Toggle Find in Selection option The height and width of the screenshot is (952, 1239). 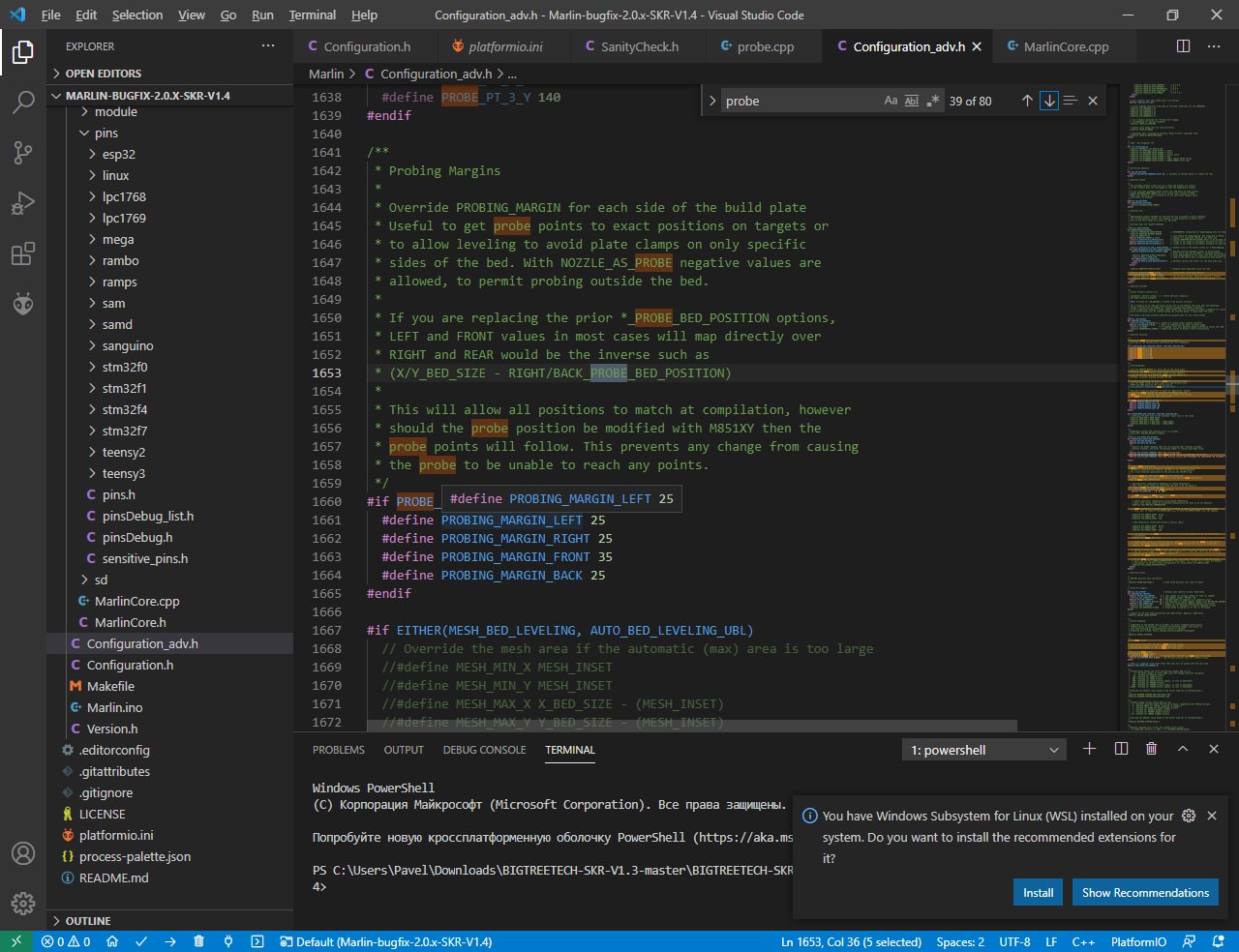[x=1070, y=101]
